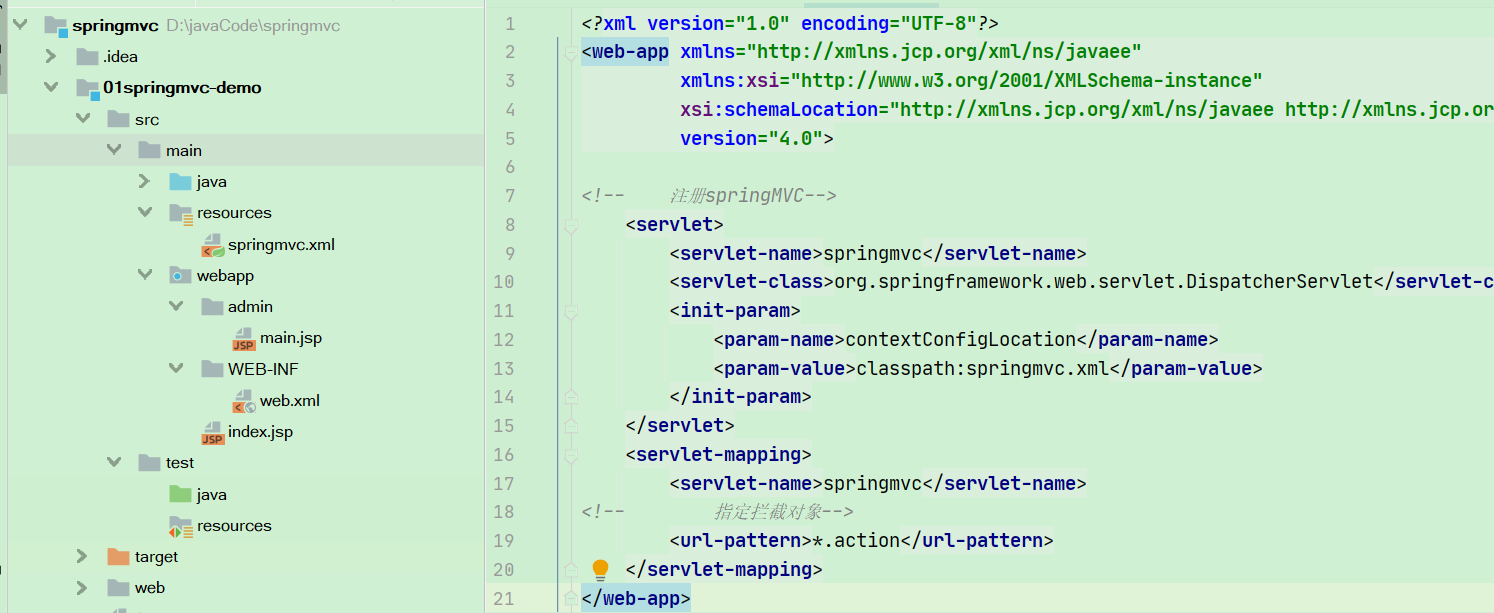Click the contextConfigLocation param name text
Image resolution: width=1494 pixels, height=613 pixels.
click(960, 339)
